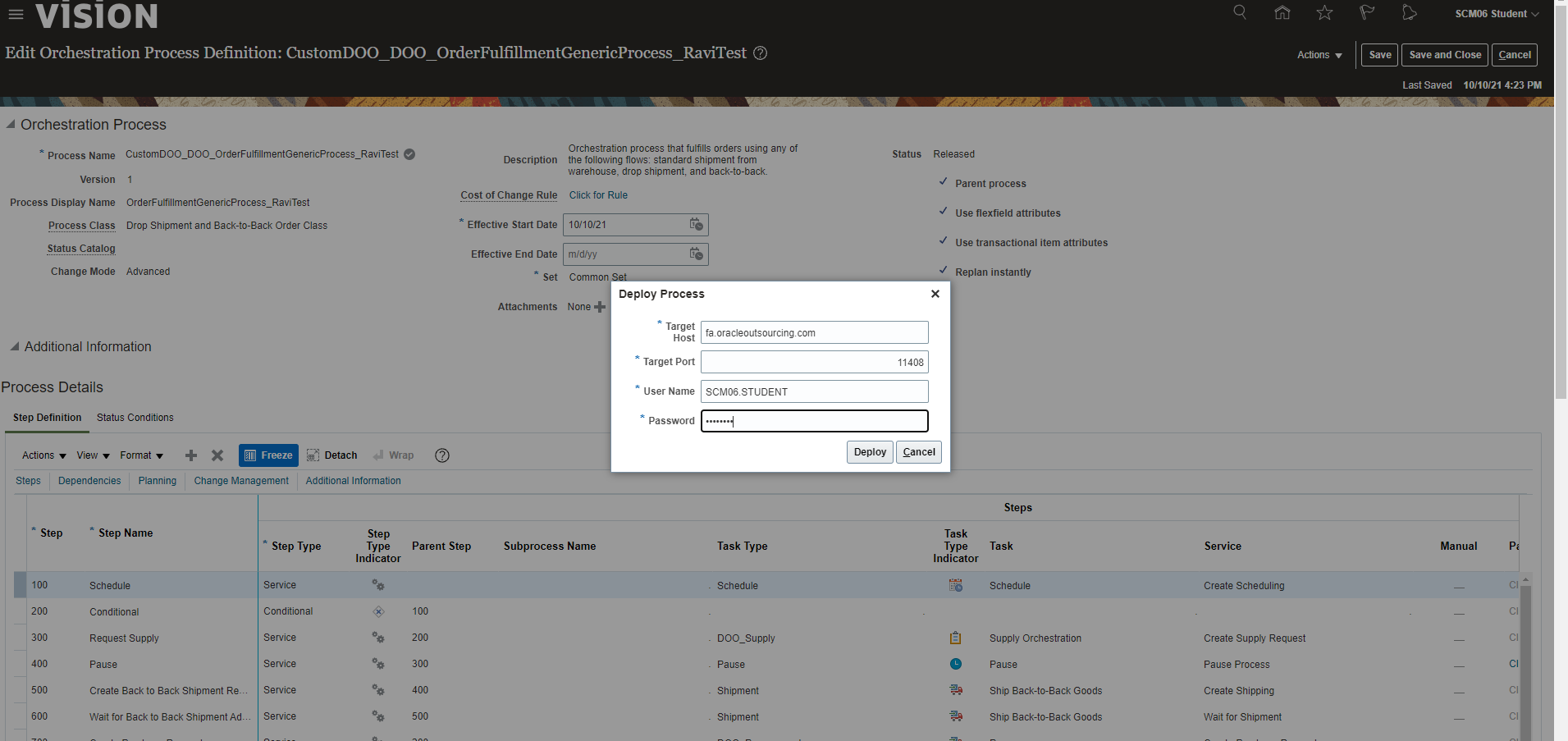Toggle the Freeze columns button
The height and width of the screenshot is (741, 1568).
coord(268,455)
